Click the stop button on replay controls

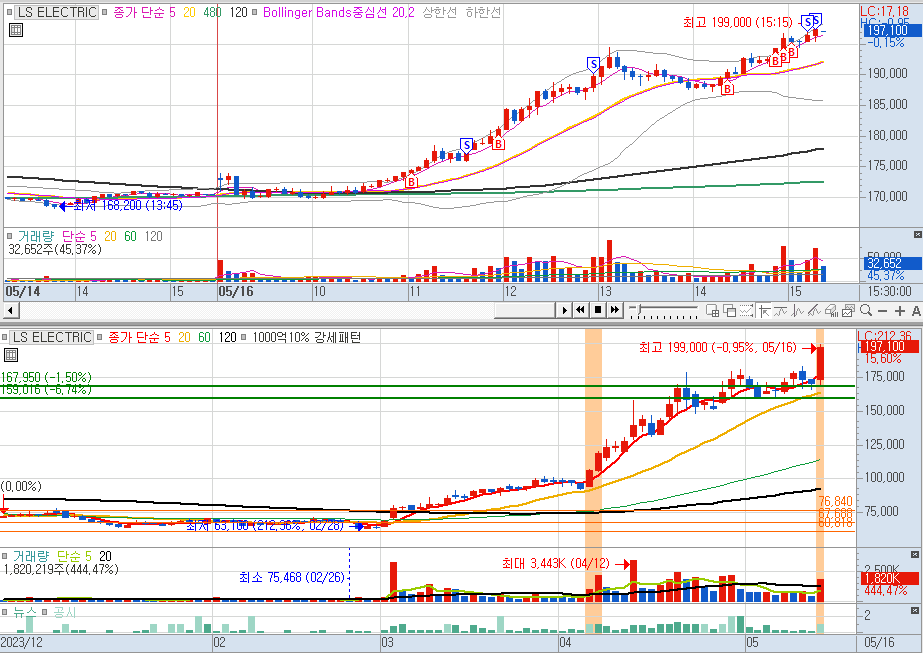[x=597, y=310]
